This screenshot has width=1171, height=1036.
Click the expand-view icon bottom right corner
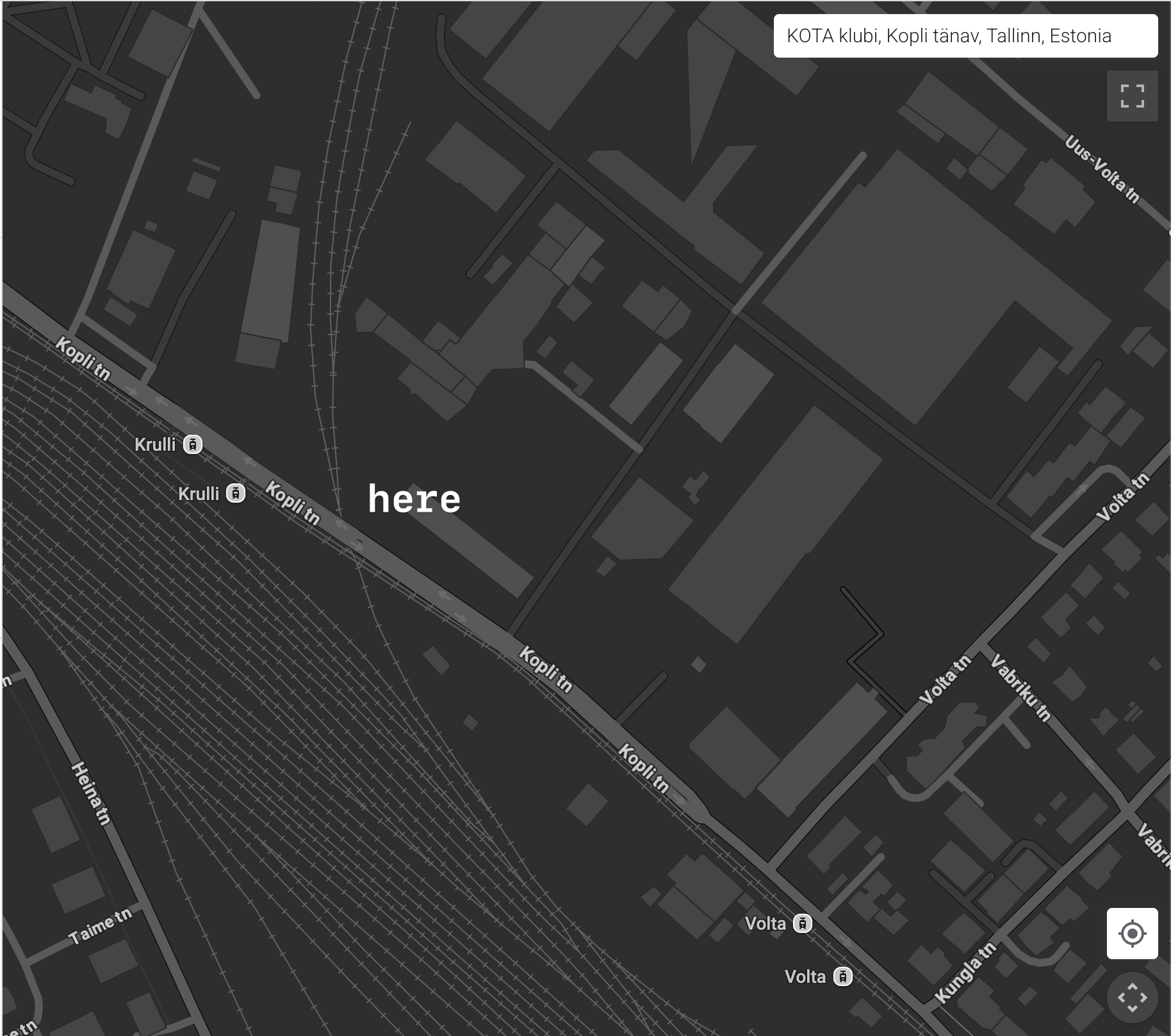[x=1132, y=998]
